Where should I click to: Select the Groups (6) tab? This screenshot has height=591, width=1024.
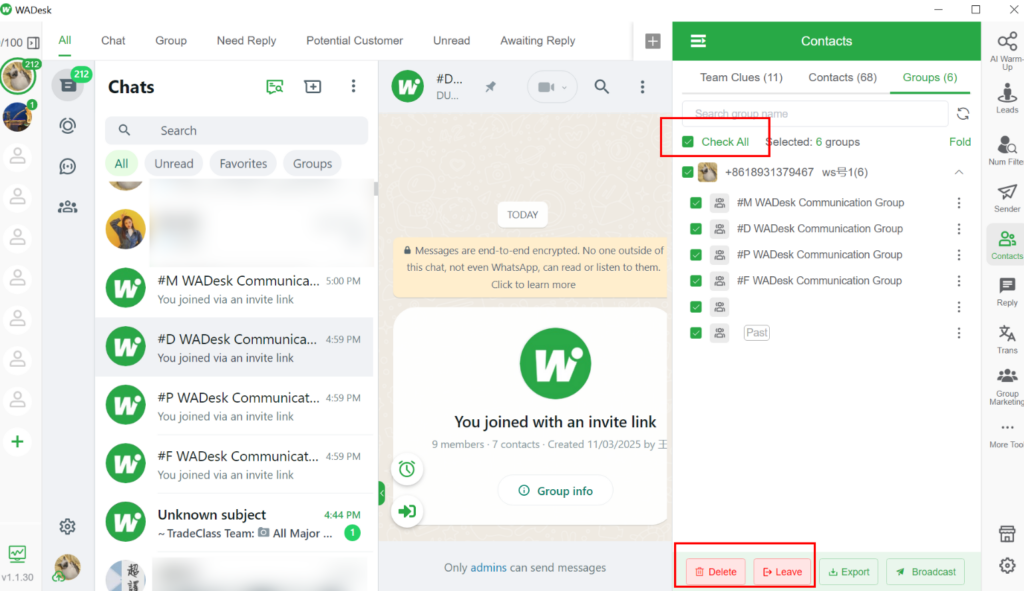[930, 78]
